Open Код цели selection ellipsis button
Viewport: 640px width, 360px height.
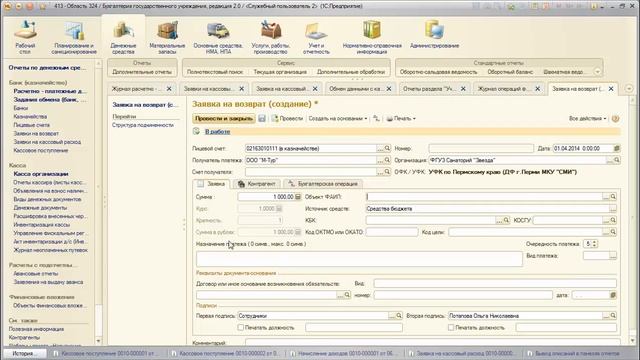click(x=606, y=232)
